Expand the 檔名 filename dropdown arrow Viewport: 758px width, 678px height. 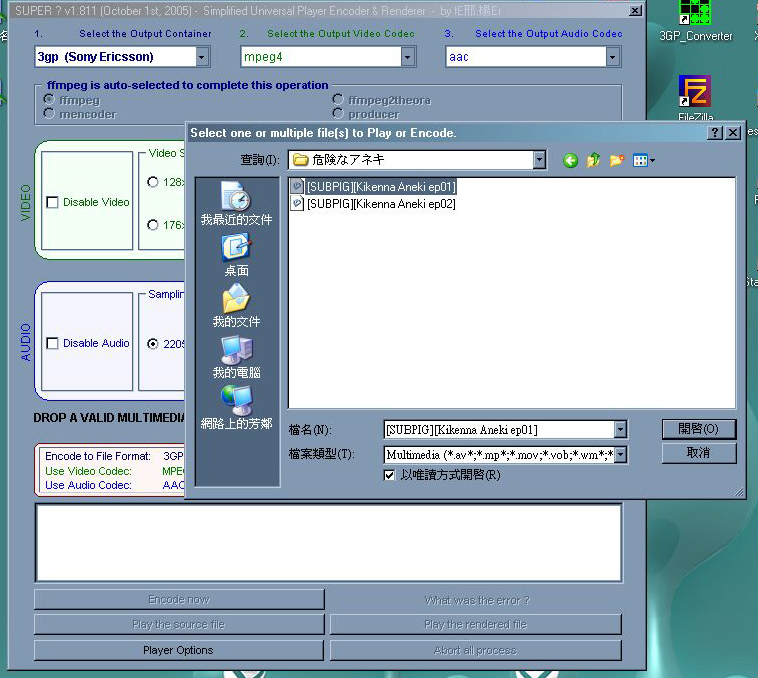(x=620, y=429)
